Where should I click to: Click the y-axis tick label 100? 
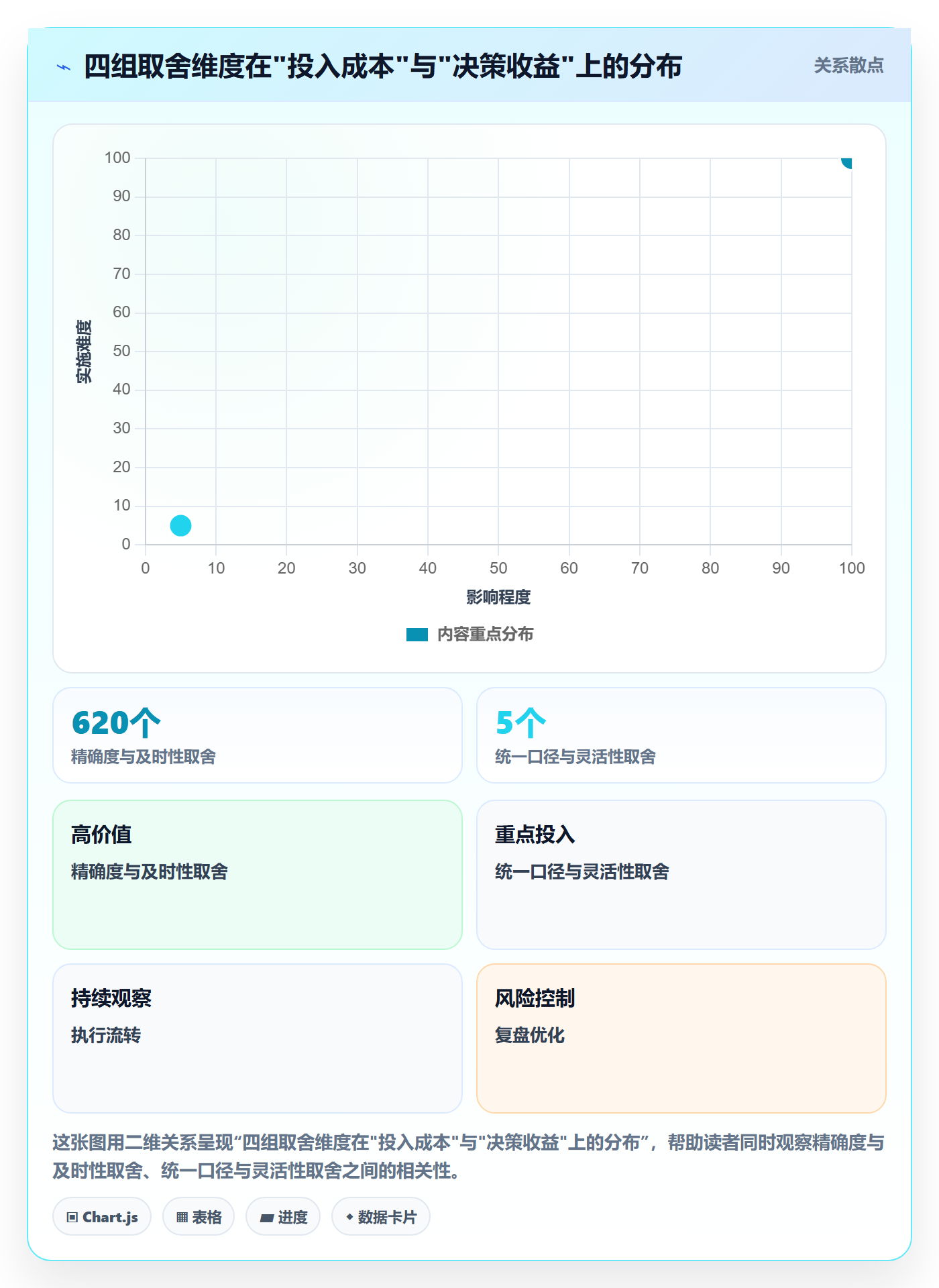[117, 158]
